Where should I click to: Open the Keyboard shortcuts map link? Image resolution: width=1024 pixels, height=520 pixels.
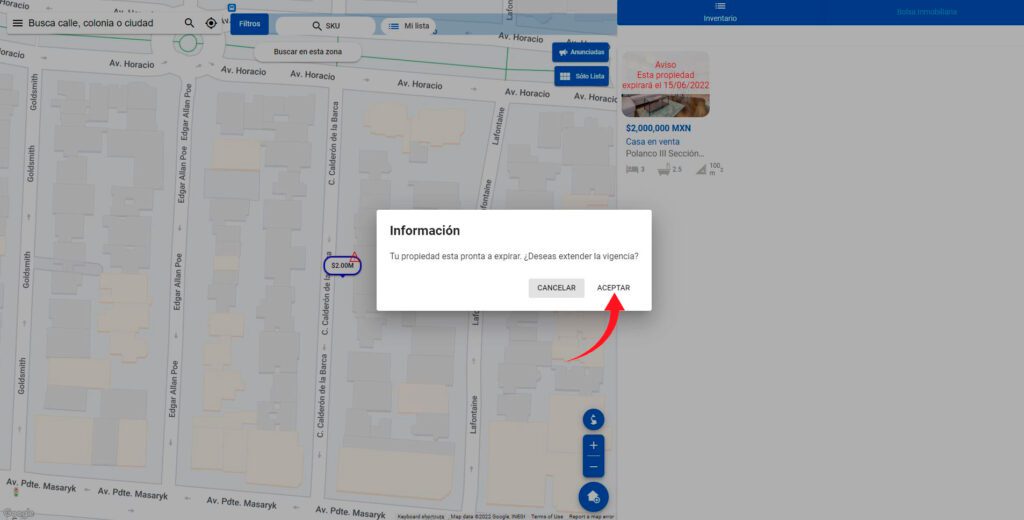click(421, 517)
